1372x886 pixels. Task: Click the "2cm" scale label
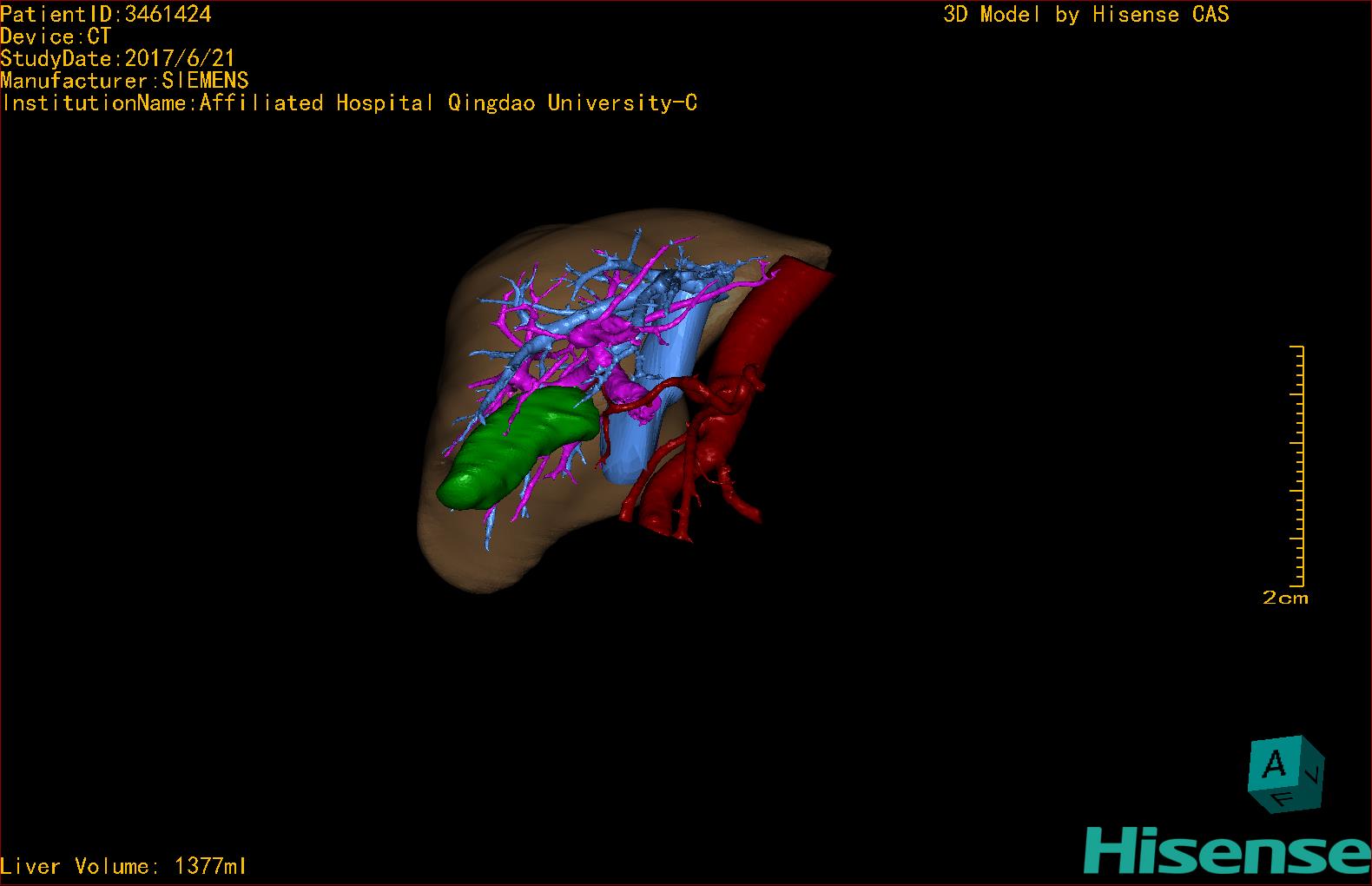tap(1285, 598)
